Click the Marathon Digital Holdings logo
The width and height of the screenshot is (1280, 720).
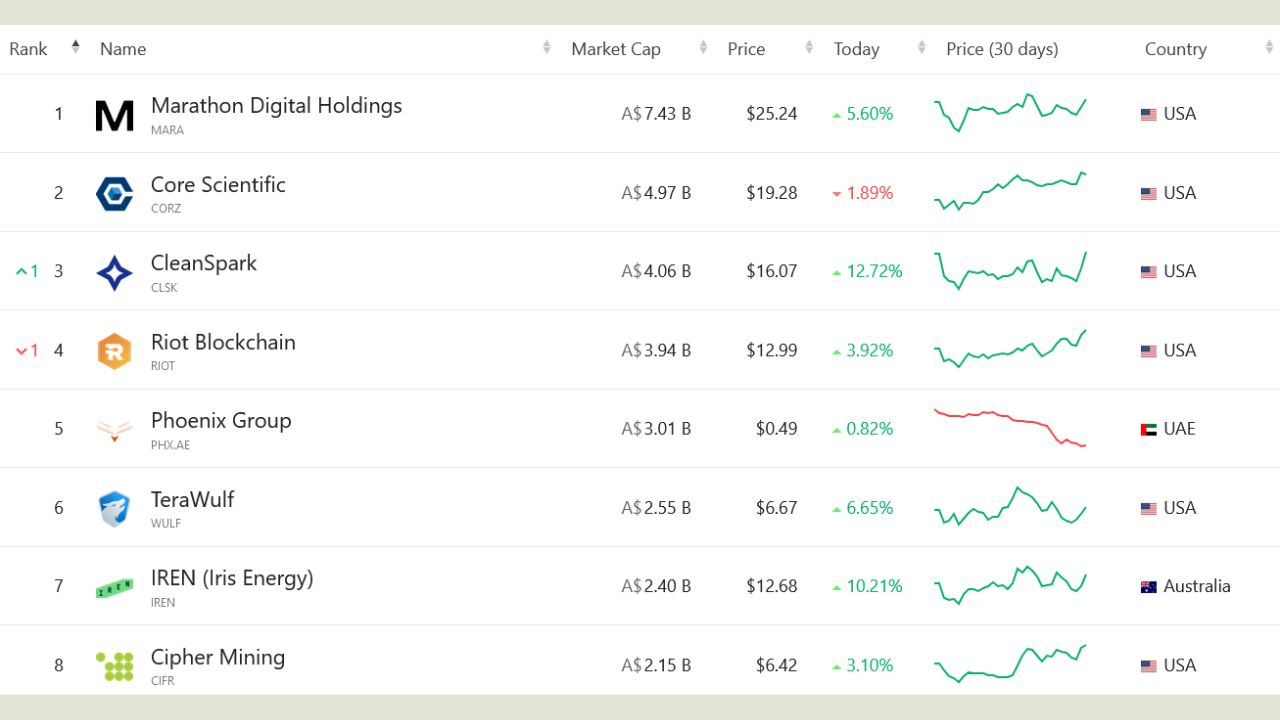114,115
